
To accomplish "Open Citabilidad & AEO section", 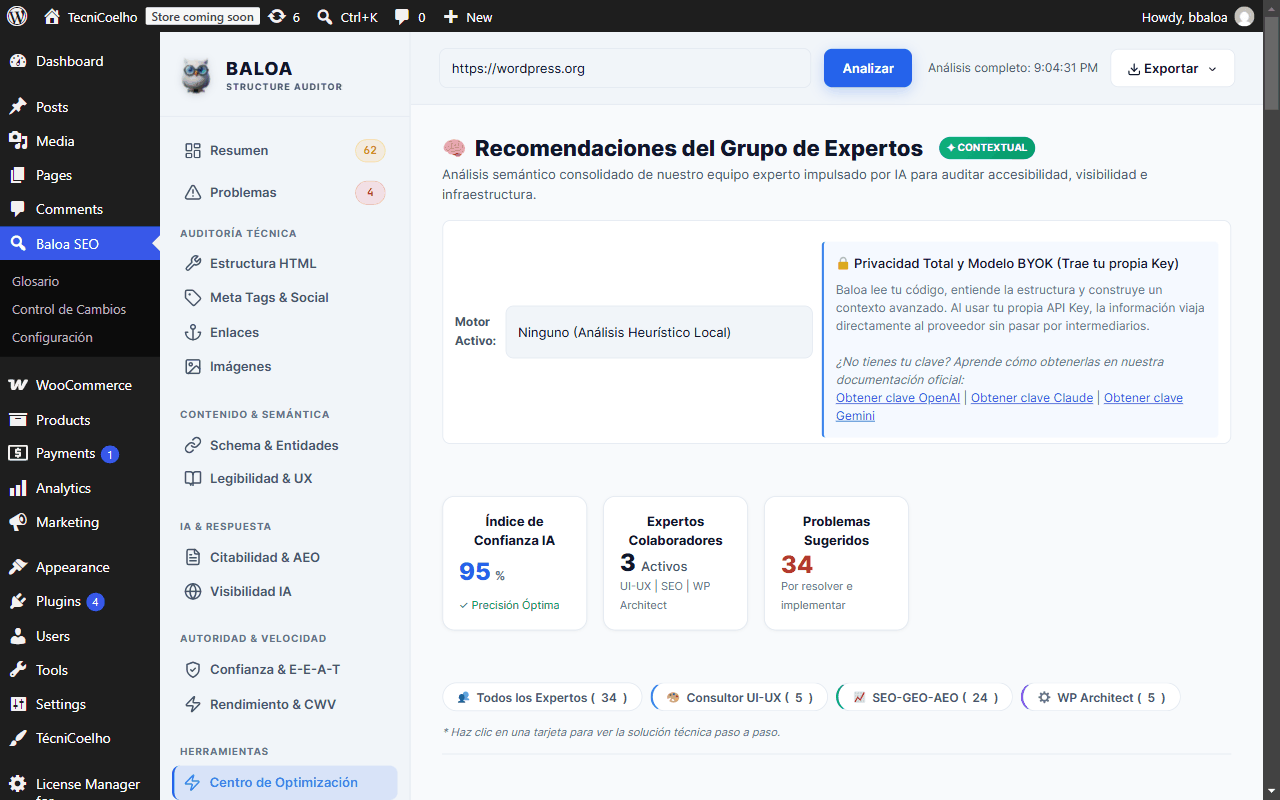I will (x=284, y=557).
